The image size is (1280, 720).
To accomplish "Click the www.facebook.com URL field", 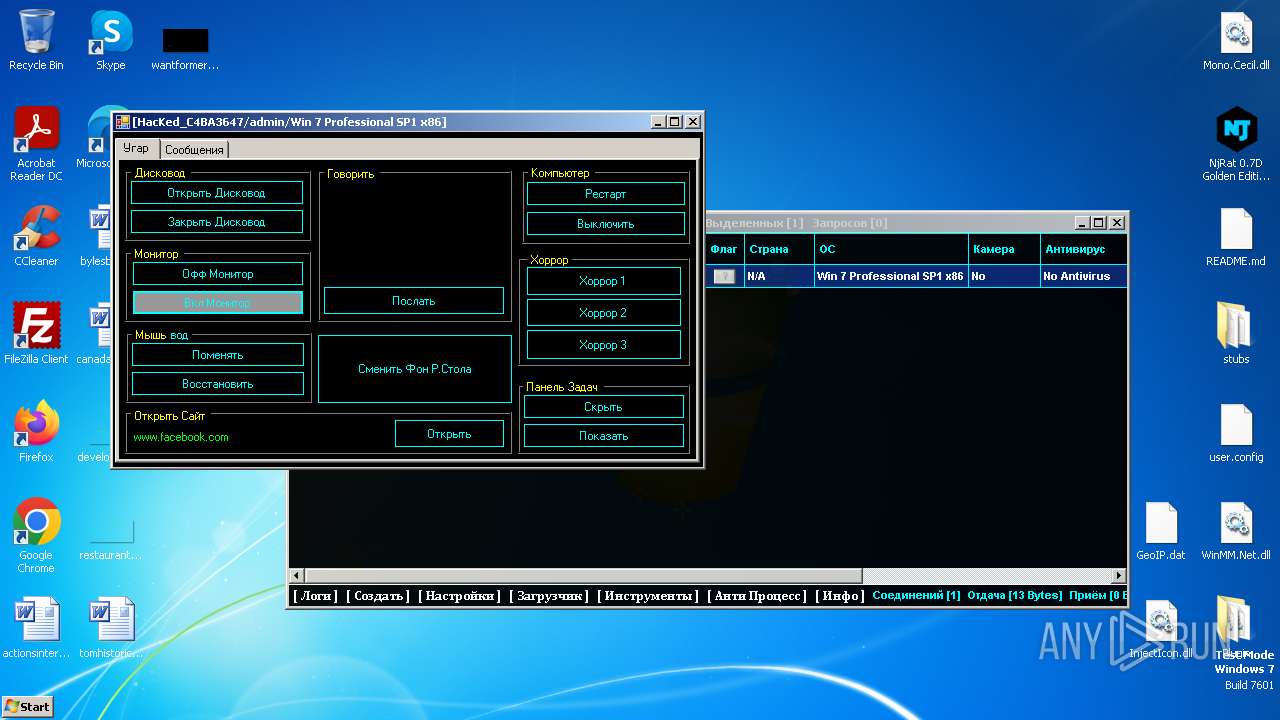I will pyautogui.click(x=258, y=437).
